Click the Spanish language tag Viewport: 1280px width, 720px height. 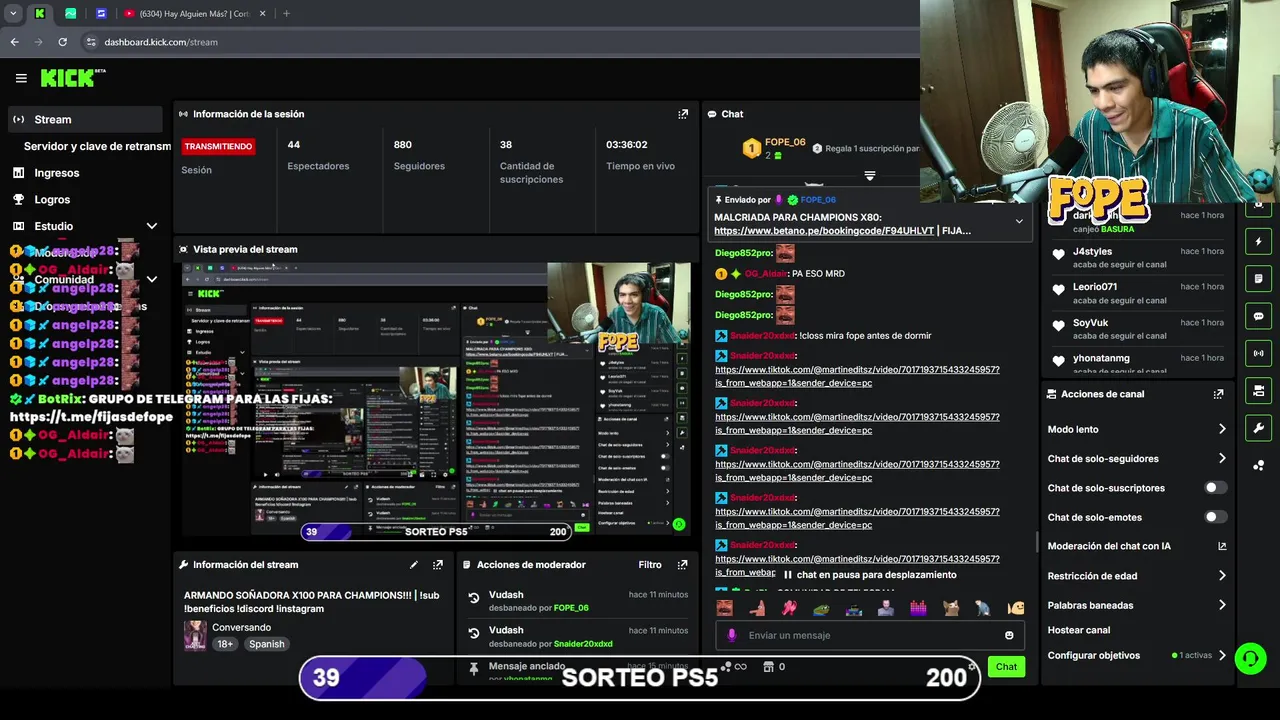(x=267, y=644)
